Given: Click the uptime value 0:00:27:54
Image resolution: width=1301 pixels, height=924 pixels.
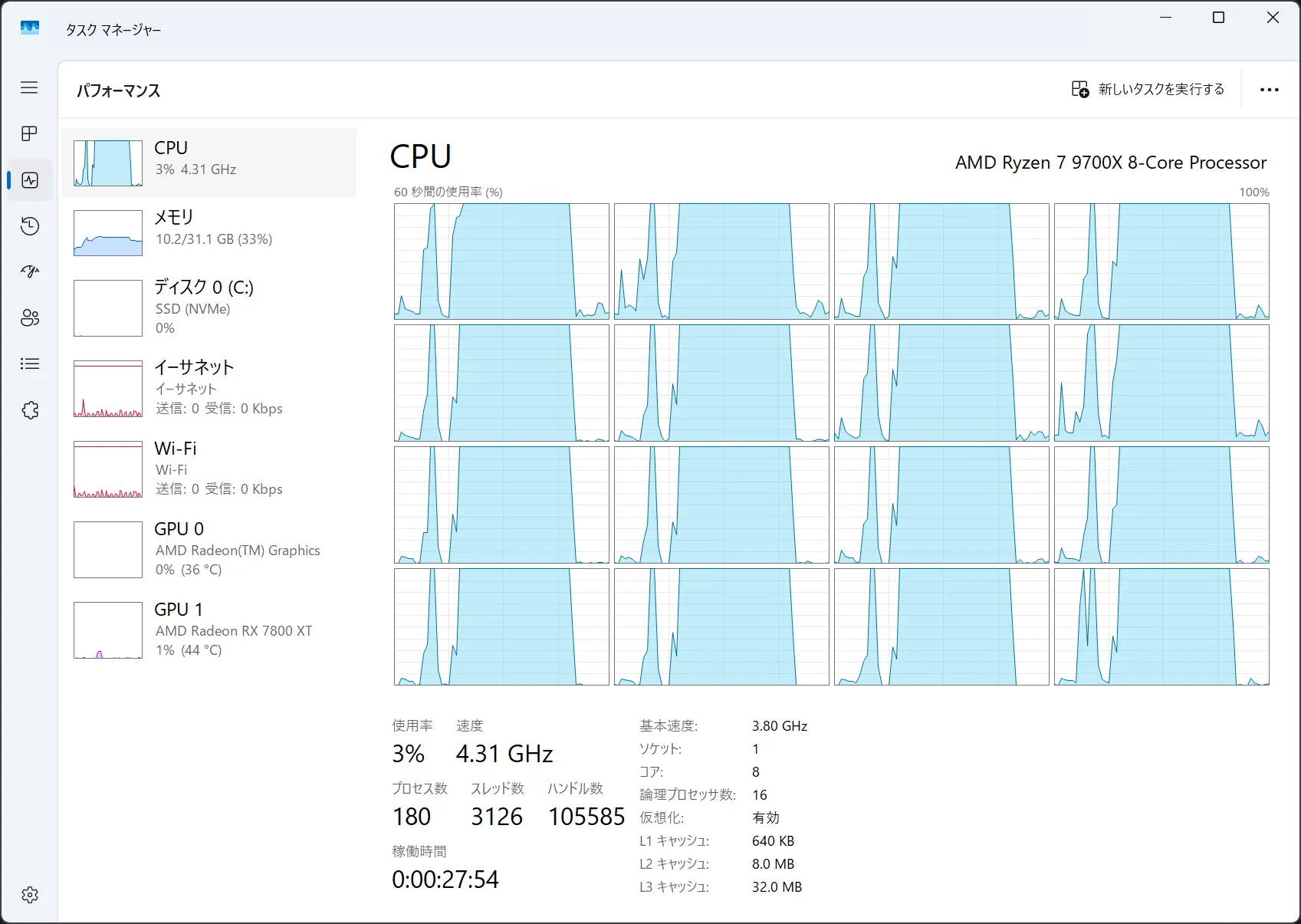Looking at the screenshot, I should pos(445,880).
